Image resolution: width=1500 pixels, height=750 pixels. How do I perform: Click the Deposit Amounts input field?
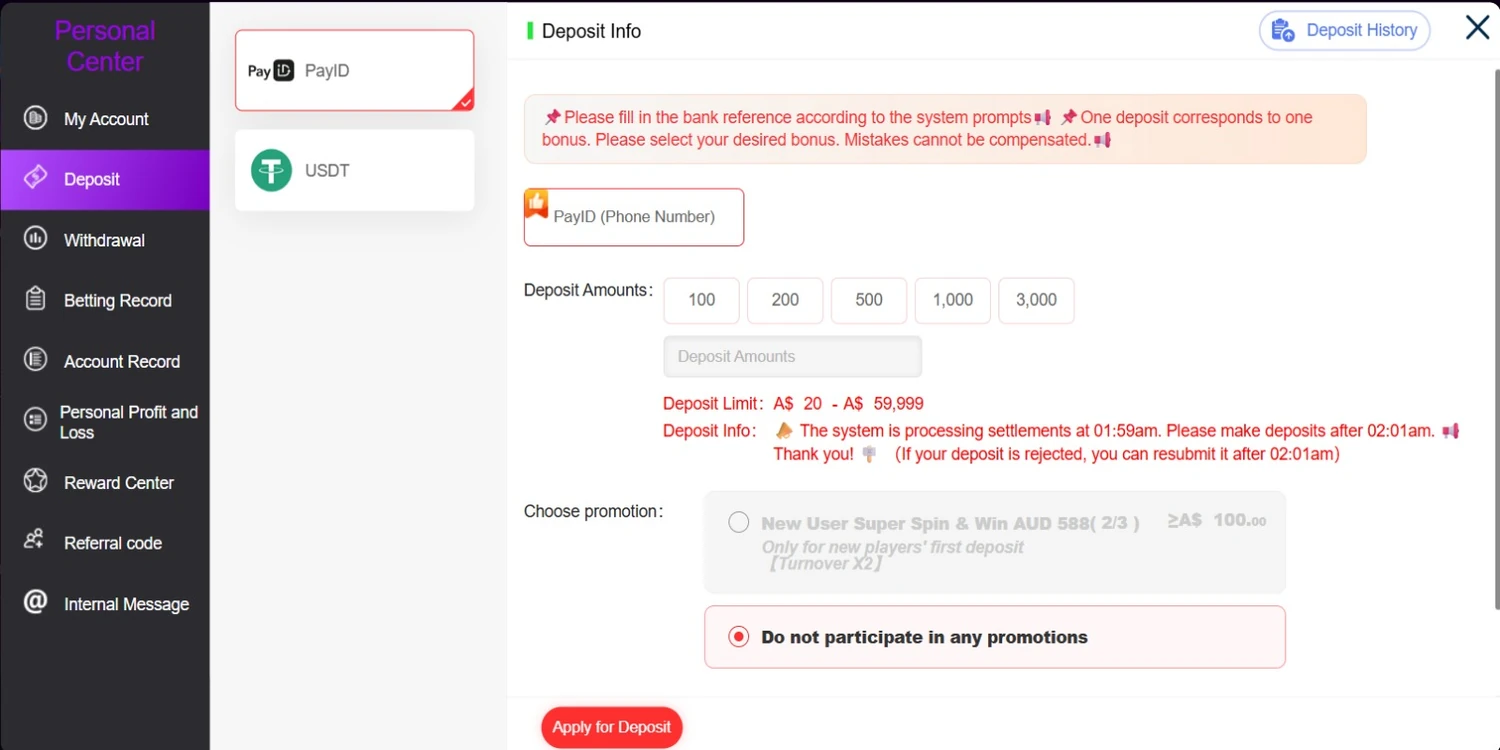(x=793, y=356)
